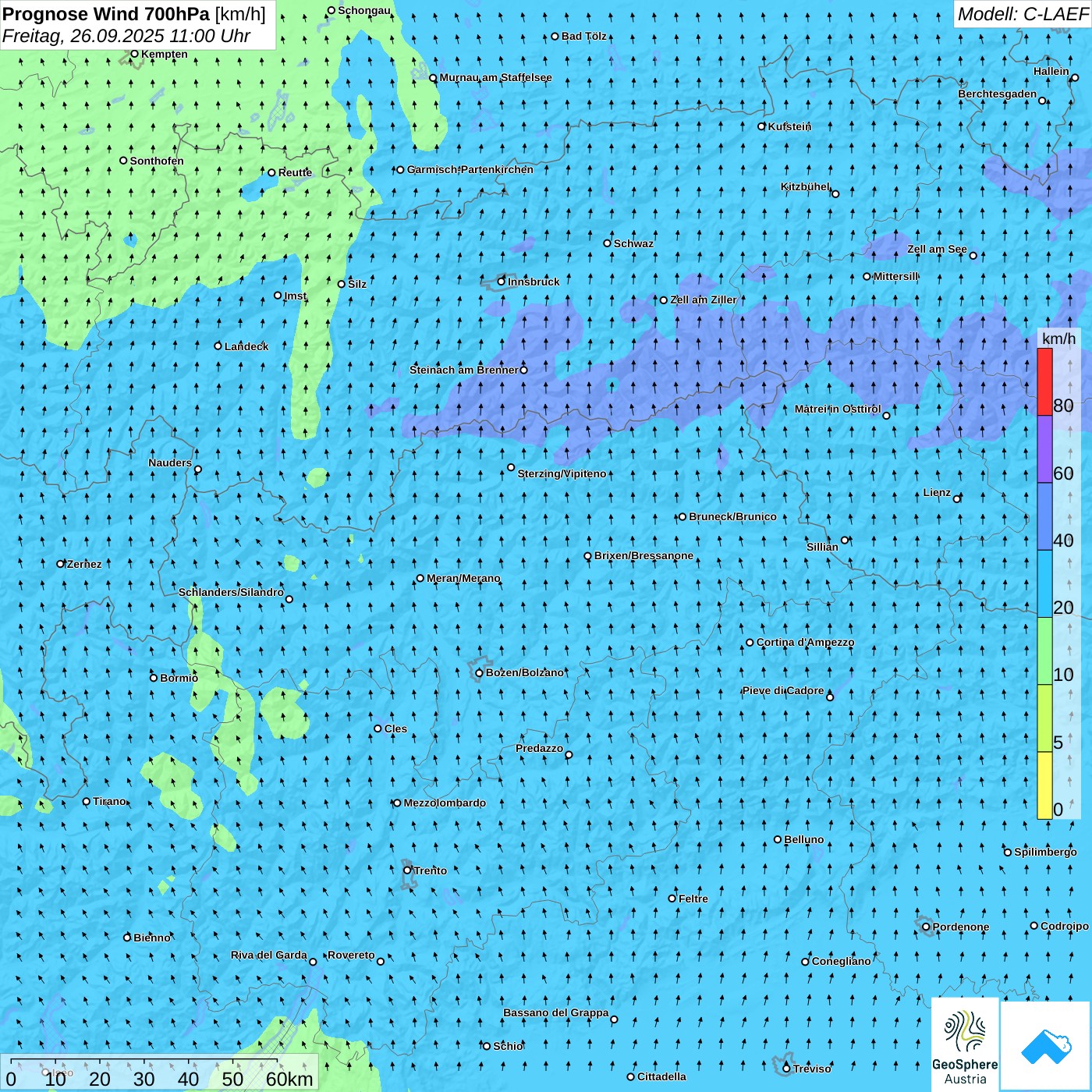Image resolution: width=1092 pixels, height=1092 pixels.
Task: Click the GeoSphere Austria logo
Action: 965,1044
